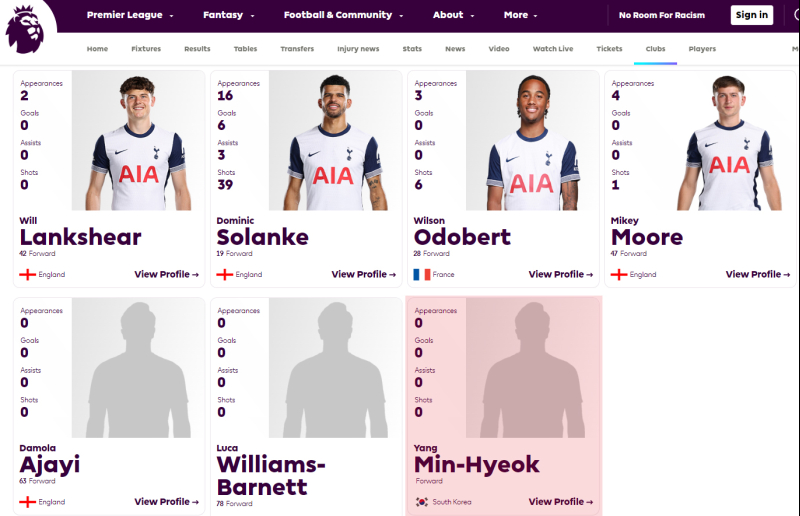
Task: Click England flag on Mikey Moore card
Action: tap(619, 275)
